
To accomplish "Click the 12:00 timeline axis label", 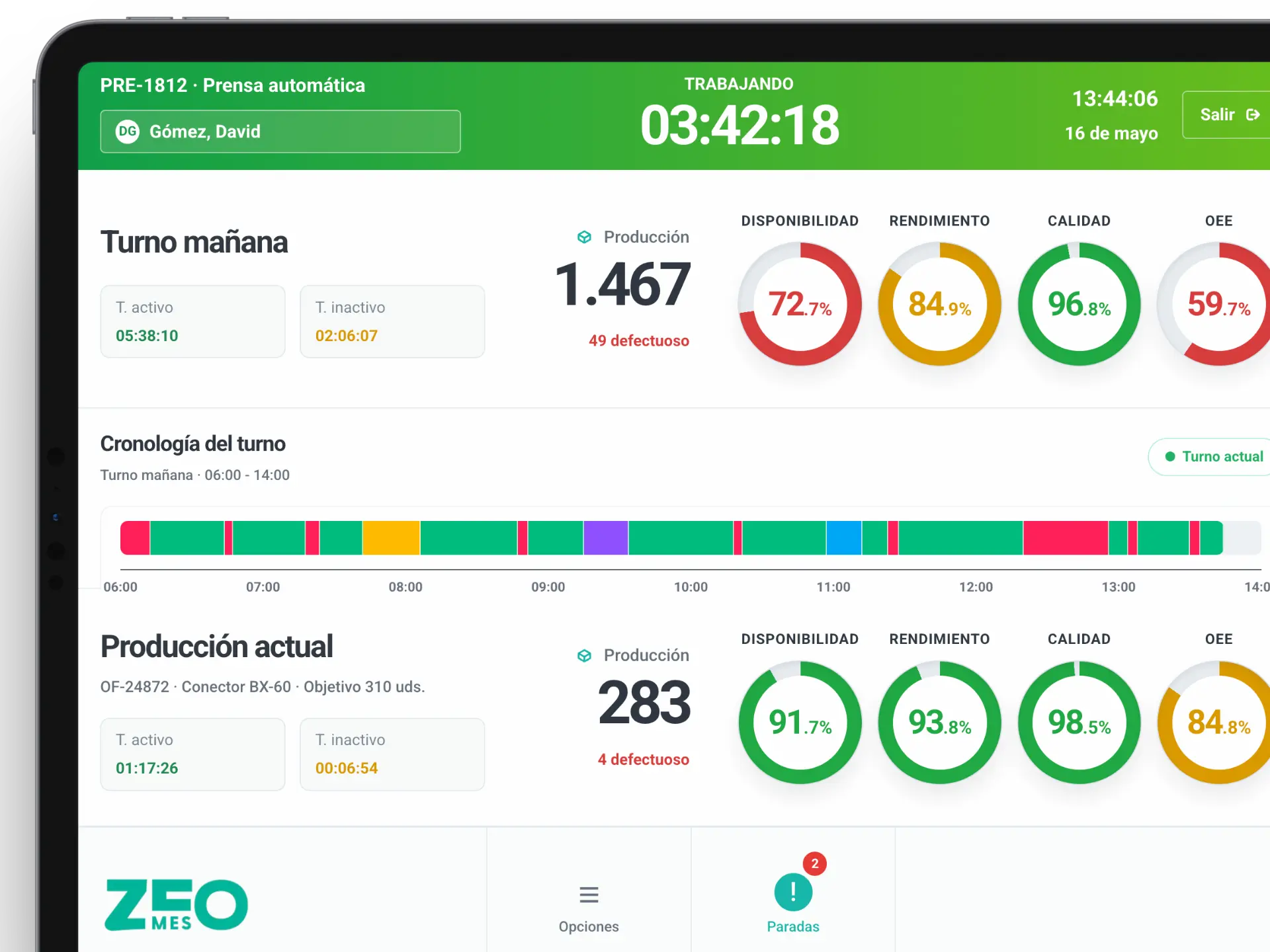I will click(976, 587).
